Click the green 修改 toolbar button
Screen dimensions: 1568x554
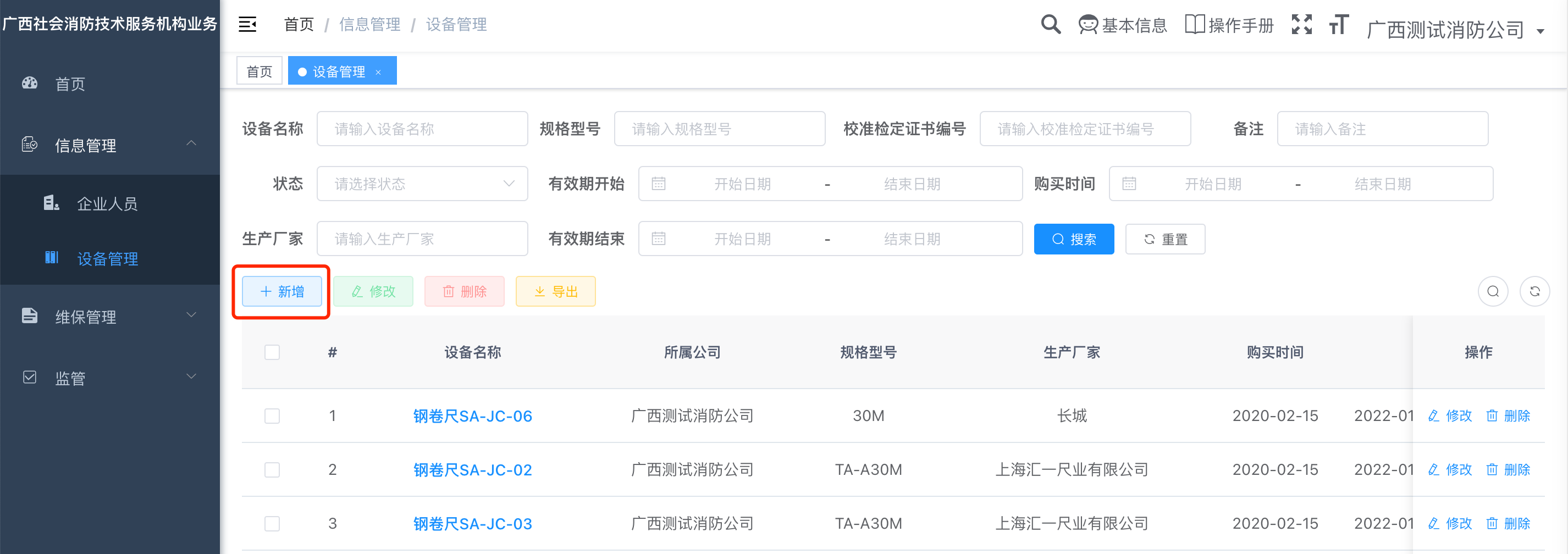[373, 291]
